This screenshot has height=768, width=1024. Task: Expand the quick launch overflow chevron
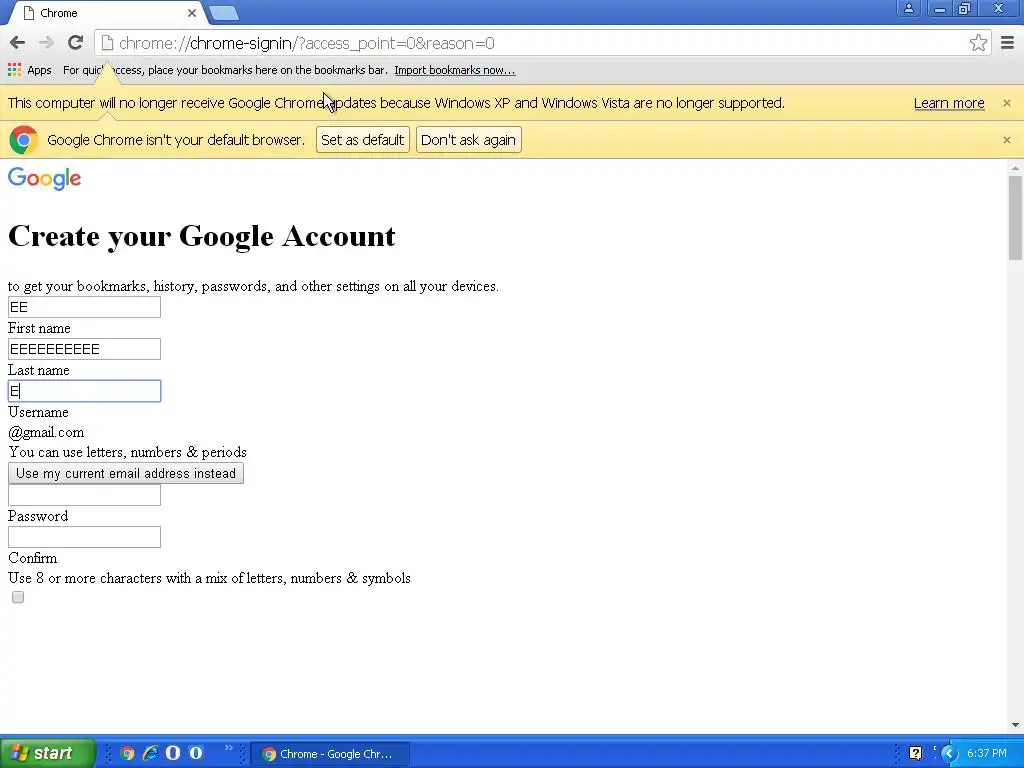229,748
